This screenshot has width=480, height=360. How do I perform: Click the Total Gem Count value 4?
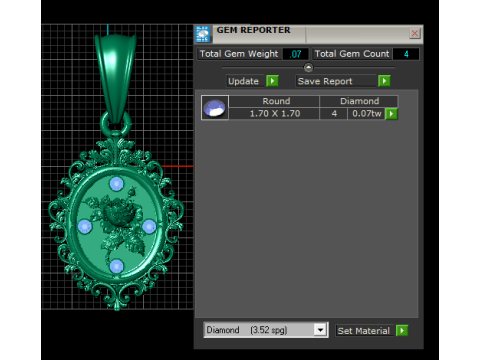tap(406, 54)
